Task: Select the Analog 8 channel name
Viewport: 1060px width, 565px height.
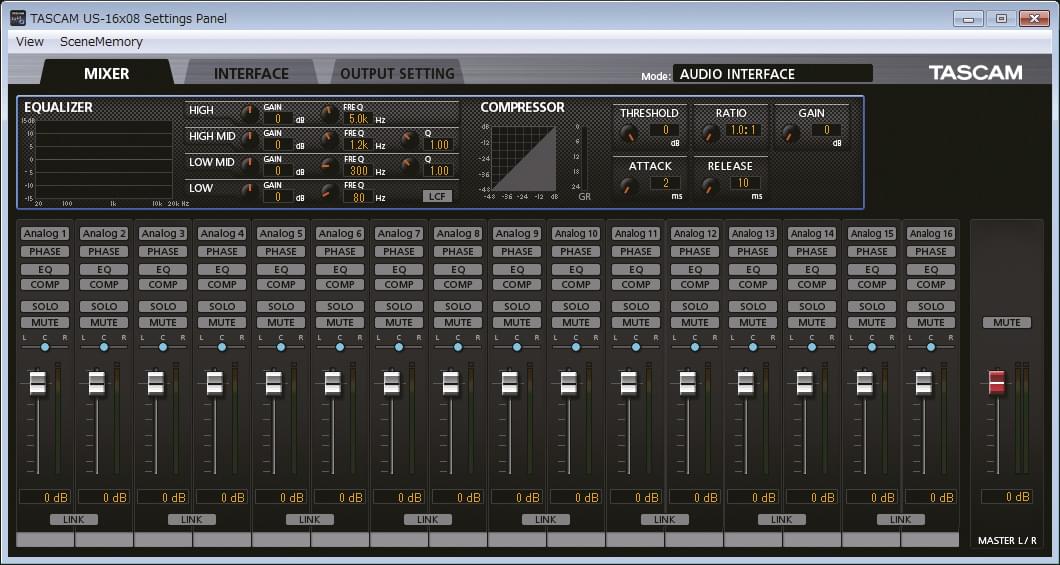Action: coord(458,233)
